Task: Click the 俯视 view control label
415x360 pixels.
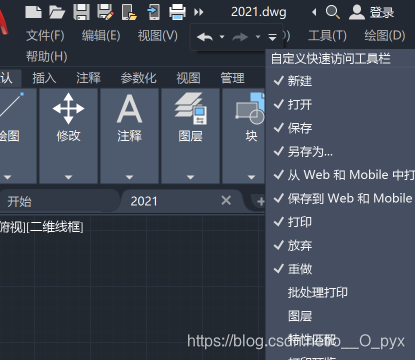Action: point(12,227)
